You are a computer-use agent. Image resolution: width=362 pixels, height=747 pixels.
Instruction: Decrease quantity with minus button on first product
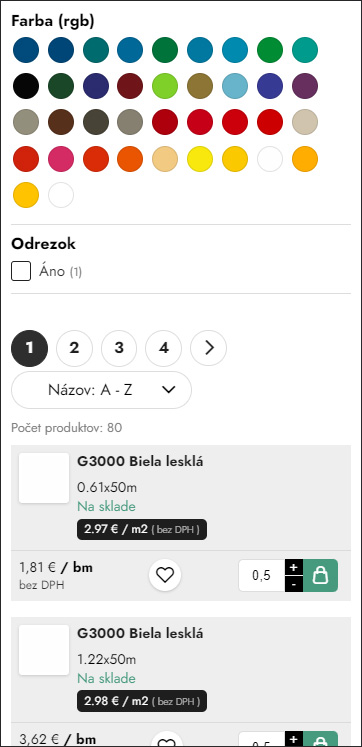[294, 584]
